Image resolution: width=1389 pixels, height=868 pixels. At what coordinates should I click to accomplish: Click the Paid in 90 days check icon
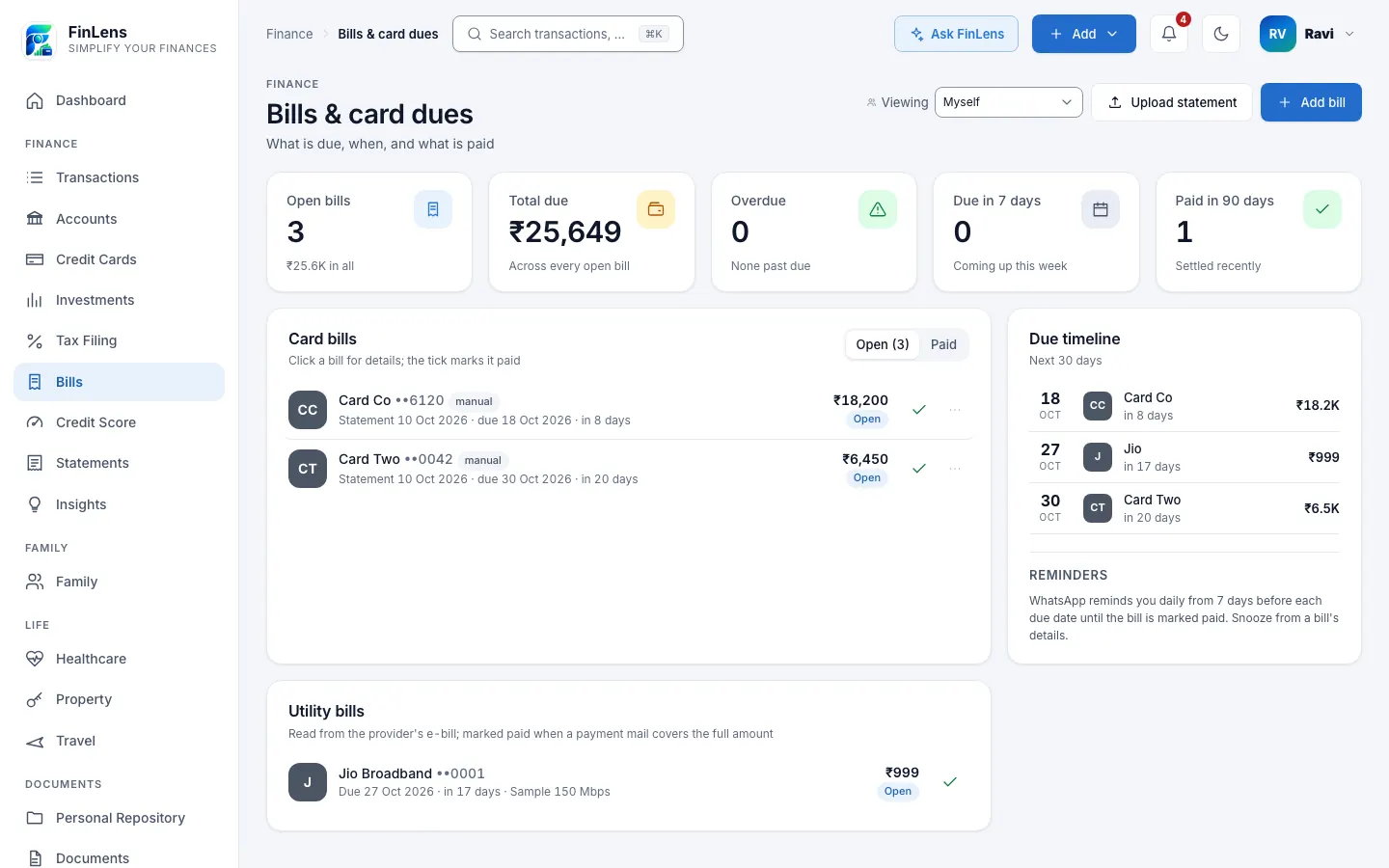[x=1322, y=209]
